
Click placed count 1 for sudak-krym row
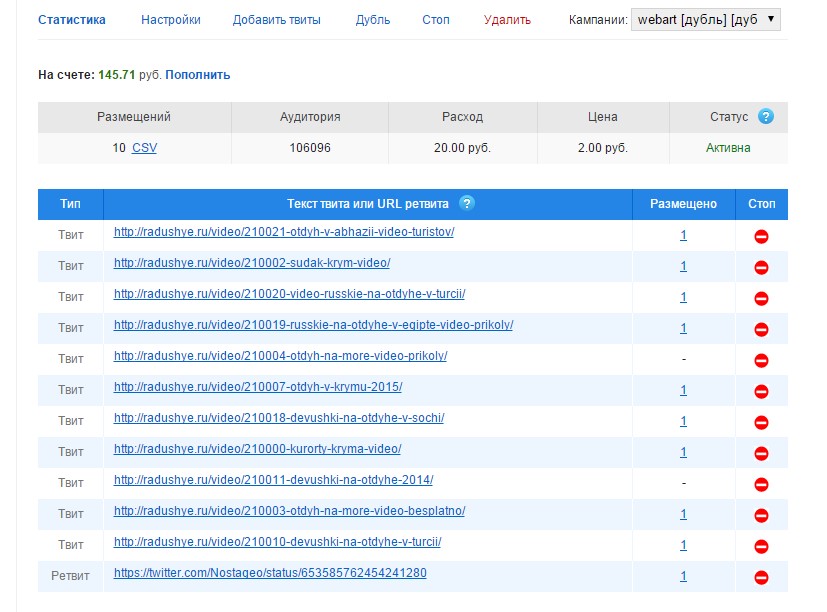[684, 266]
